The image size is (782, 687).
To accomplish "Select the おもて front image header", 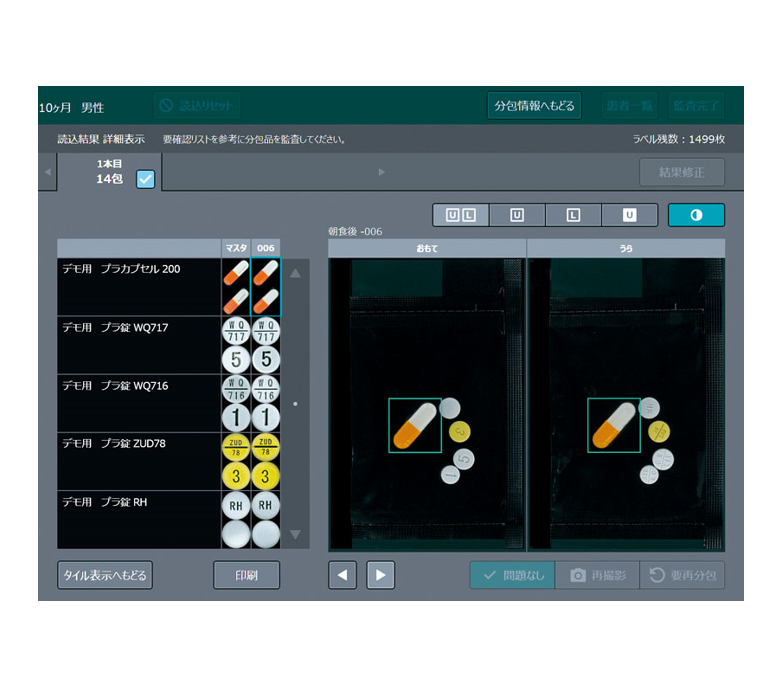I will [x=426, y=246].
